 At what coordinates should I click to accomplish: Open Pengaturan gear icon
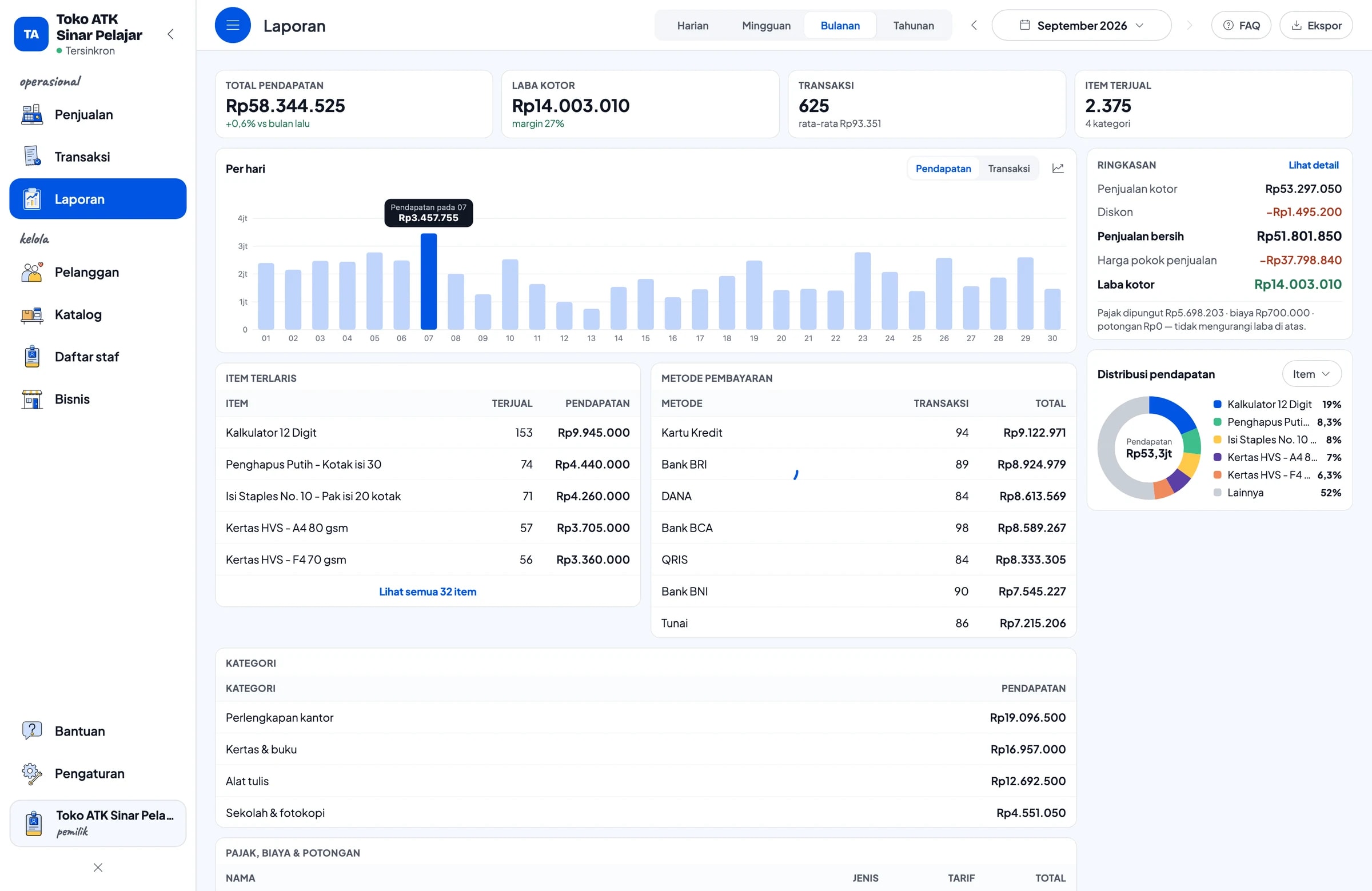tap(31, 773)
